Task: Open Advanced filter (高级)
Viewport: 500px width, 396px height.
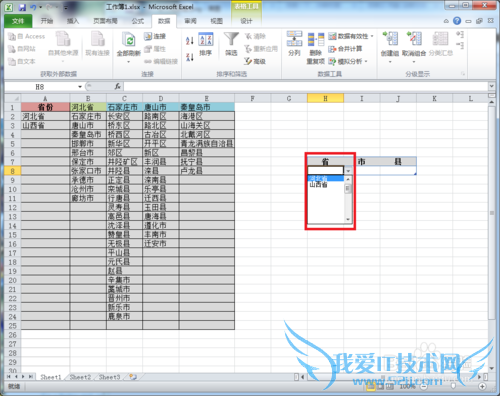Action: (255, 61)
